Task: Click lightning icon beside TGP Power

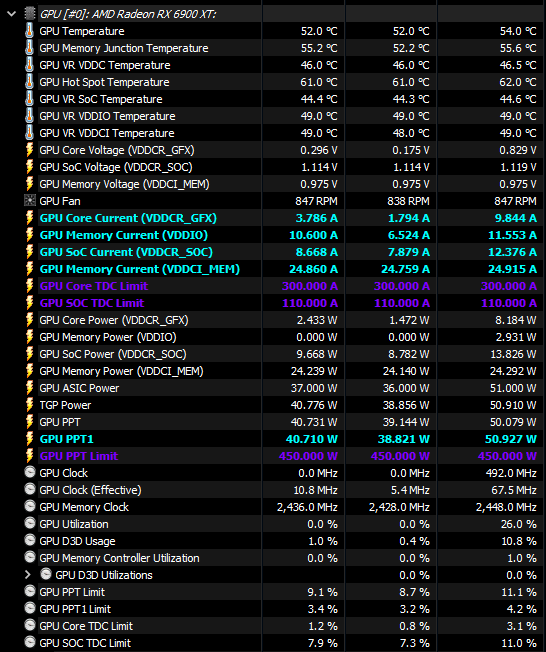Action: pyautogui.click(x=30, y=405)
